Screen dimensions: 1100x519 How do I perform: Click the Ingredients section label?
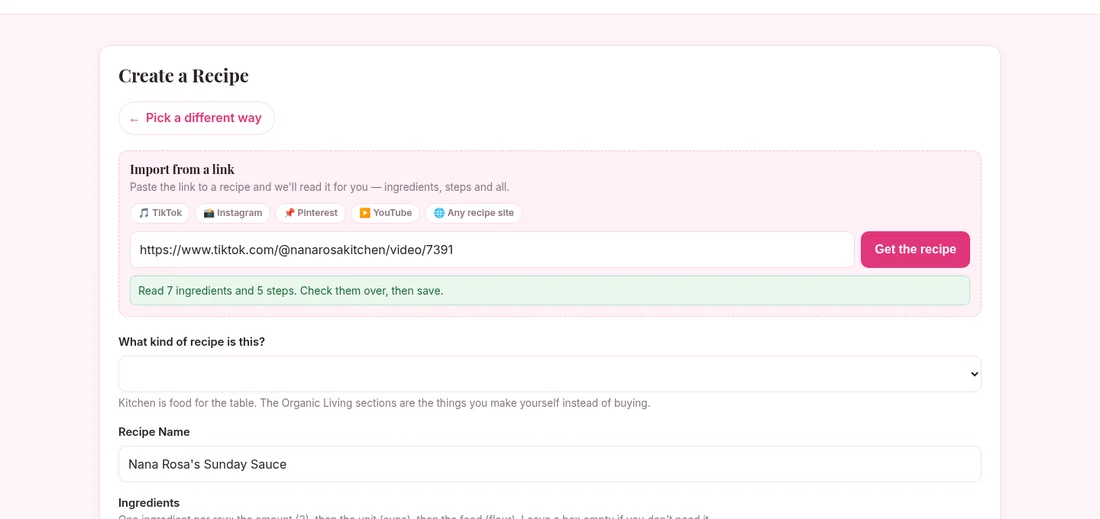point(149,503)
